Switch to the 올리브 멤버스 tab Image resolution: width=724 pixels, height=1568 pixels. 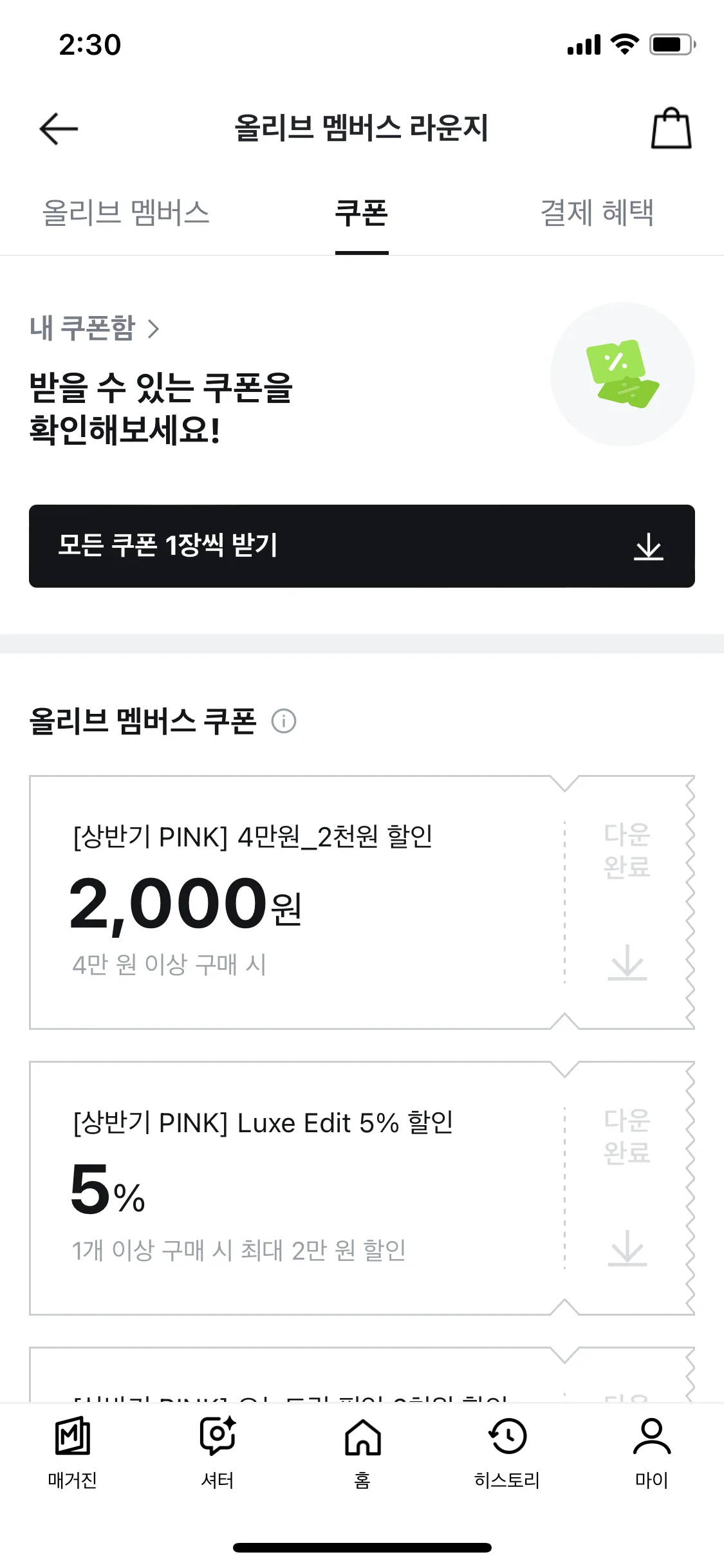point(126,213)
